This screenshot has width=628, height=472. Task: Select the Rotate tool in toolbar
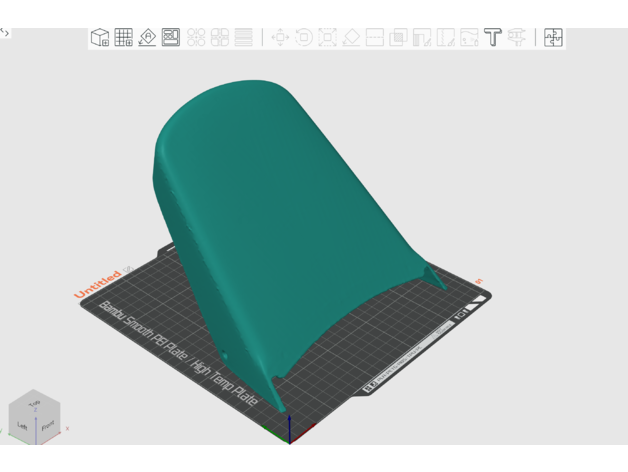tap(304, 38)
